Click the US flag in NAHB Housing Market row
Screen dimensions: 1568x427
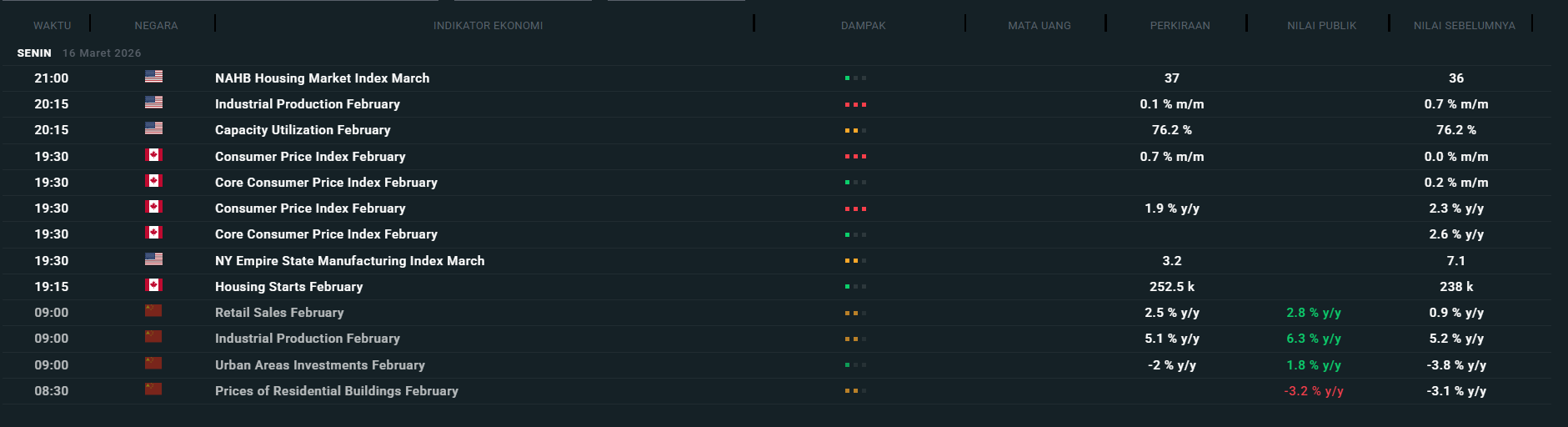click(x=153, y=77)
